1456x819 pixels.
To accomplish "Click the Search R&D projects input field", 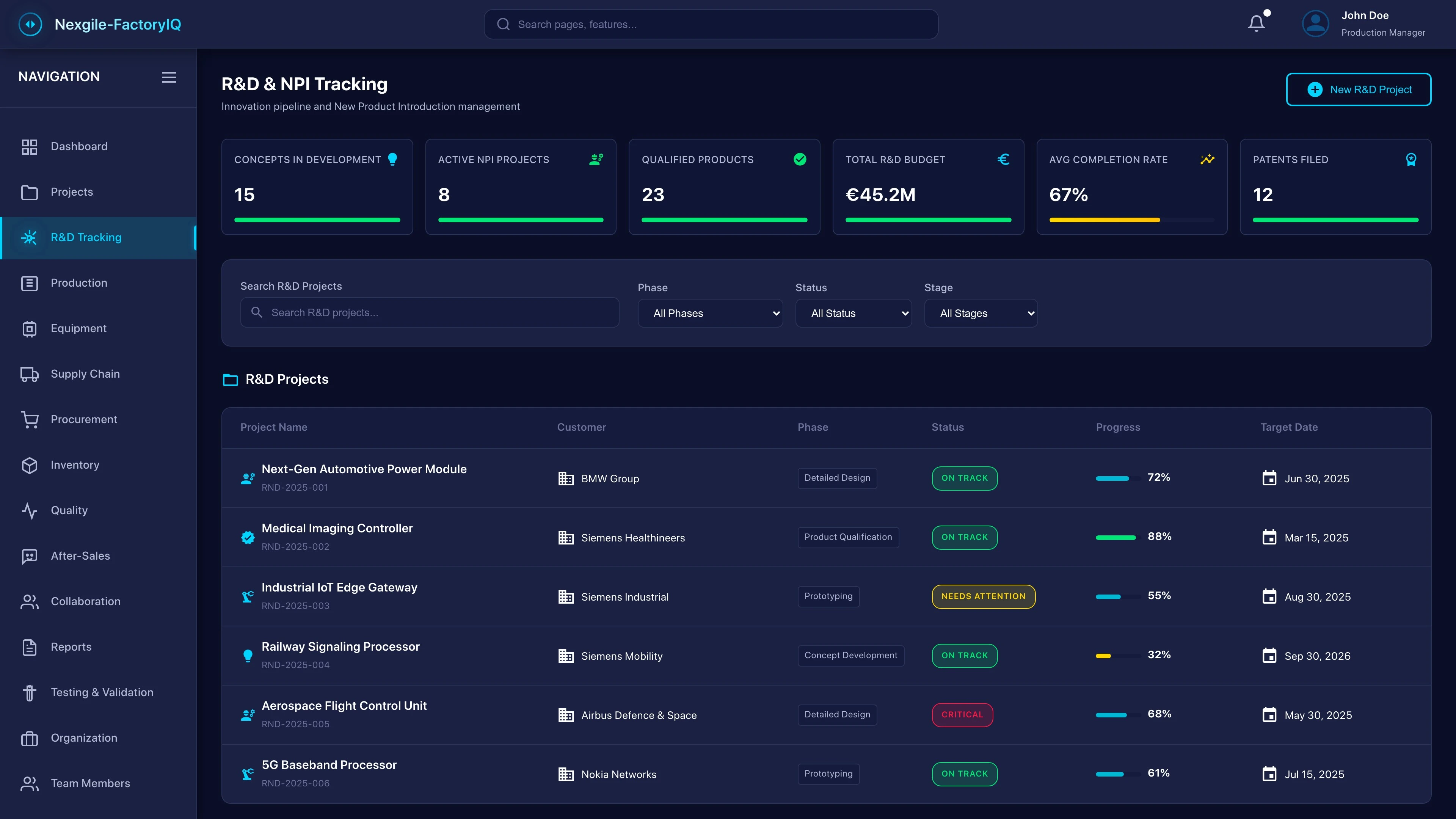I will coord(430,312).
